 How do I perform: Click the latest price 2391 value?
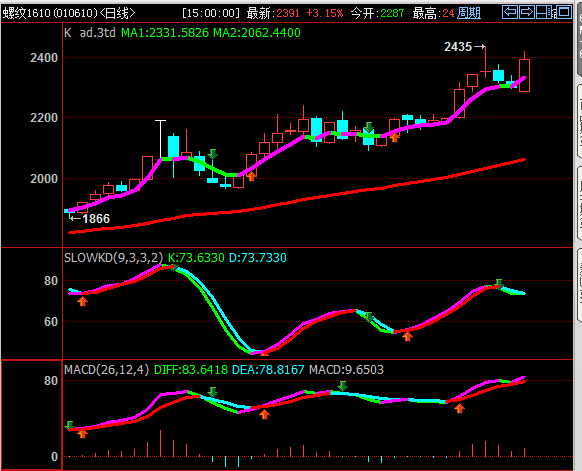(288, 13)
